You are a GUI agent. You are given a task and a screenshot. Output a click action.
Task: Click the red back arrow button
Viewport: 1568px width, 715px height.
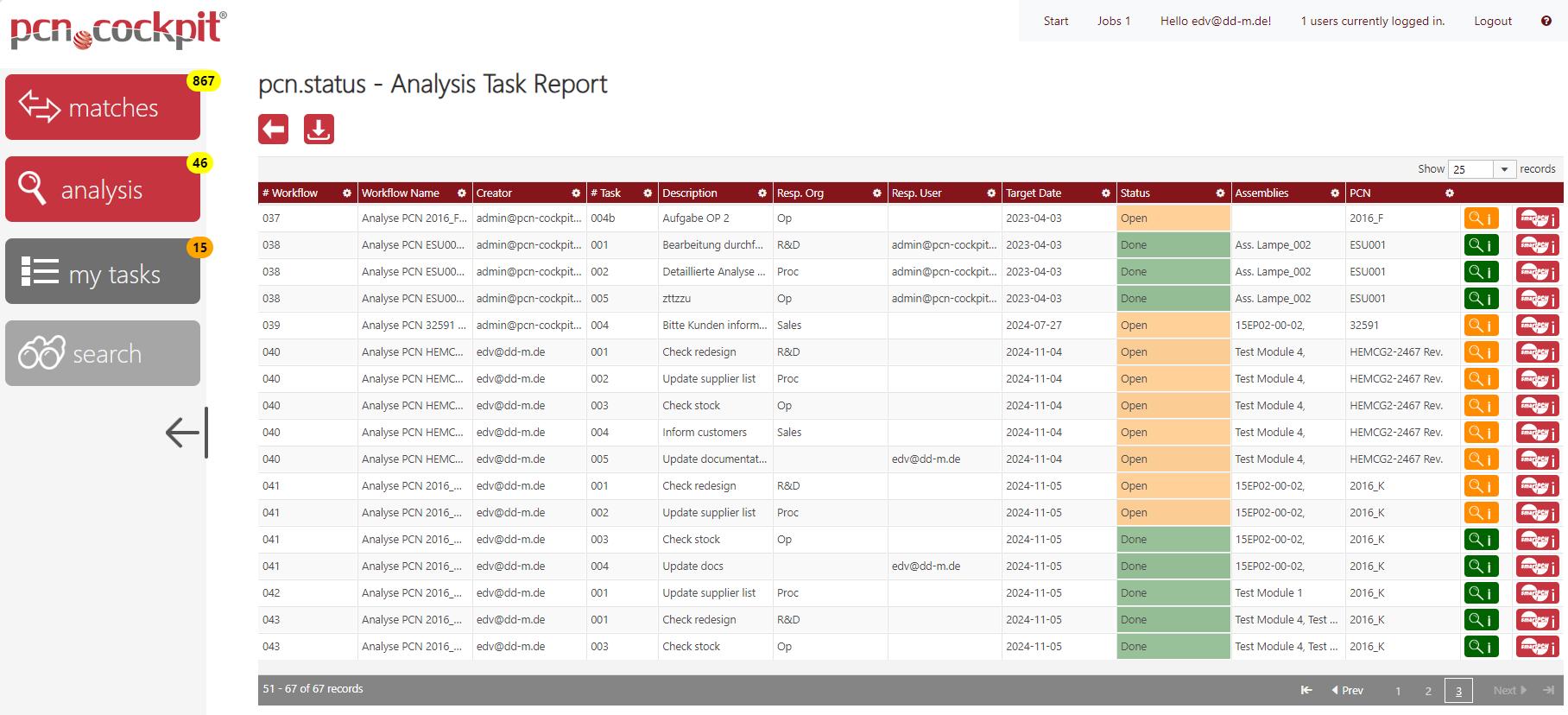point(274,130)
